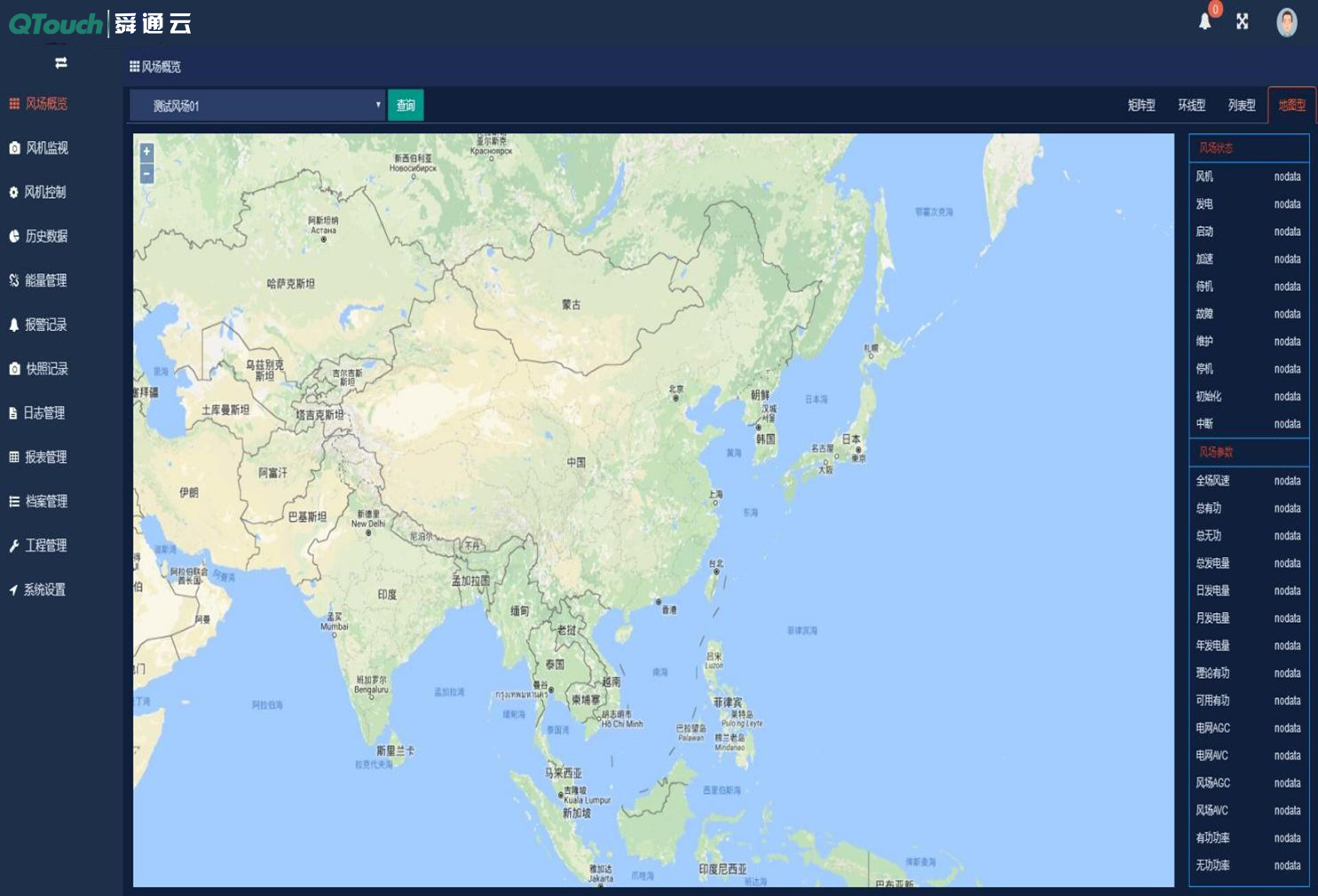Open the 测试风场01 wind farm dropdown
Image resolution: width=1318 pixels, height=896 pixels.
click(x=257, y=105)
